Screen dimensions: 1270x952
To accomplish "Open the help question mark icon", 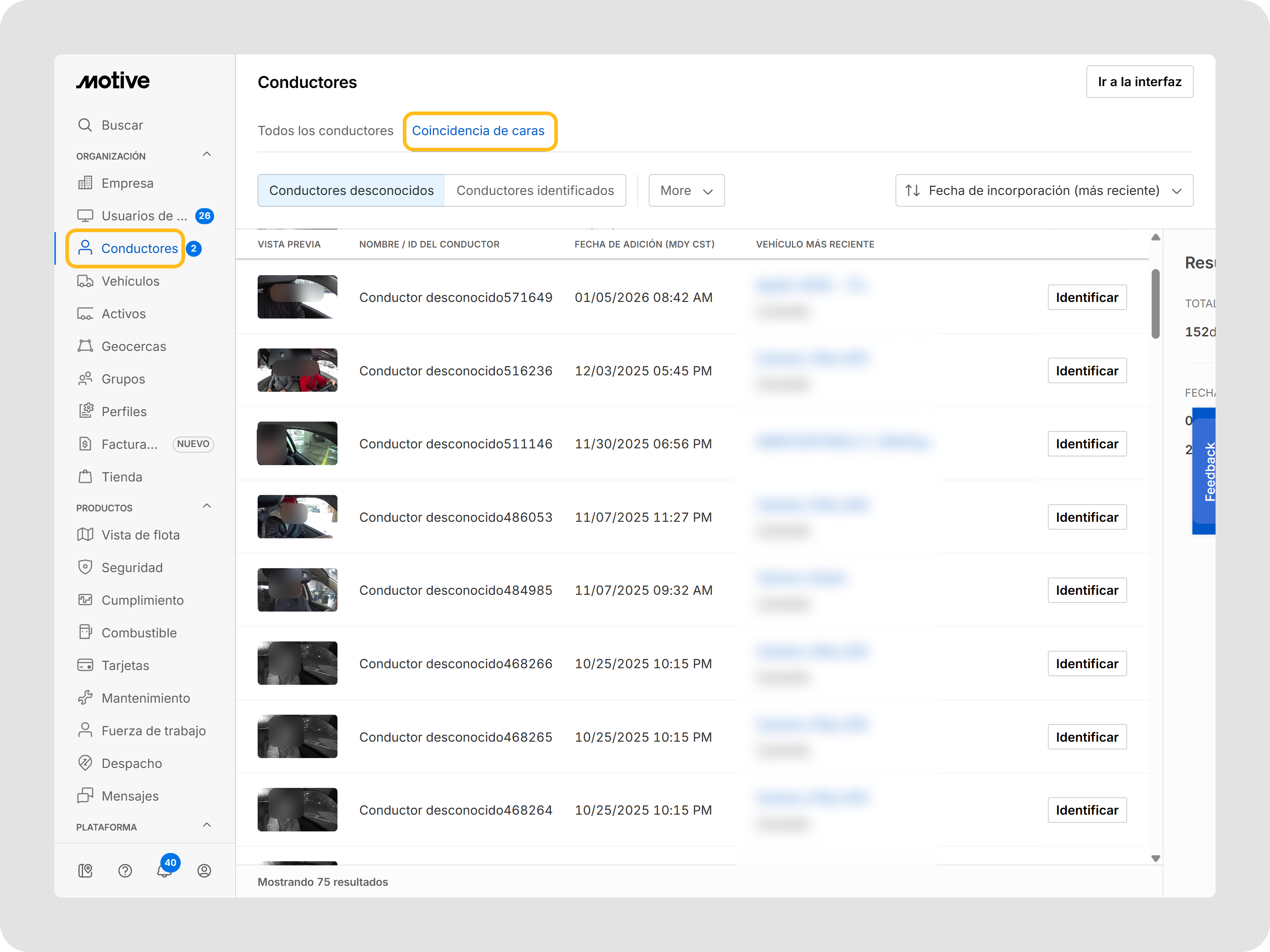I will (x=125, y=870).
